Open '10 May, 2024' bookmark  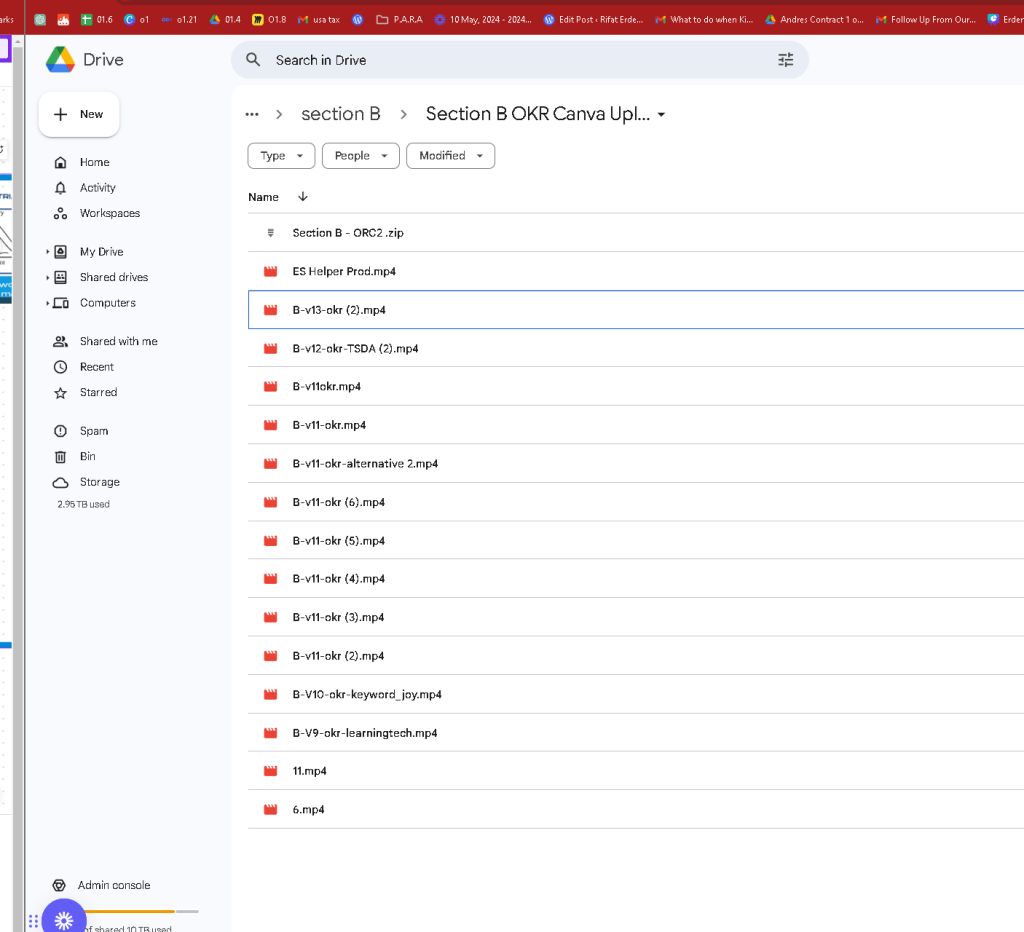coord(483,20)
